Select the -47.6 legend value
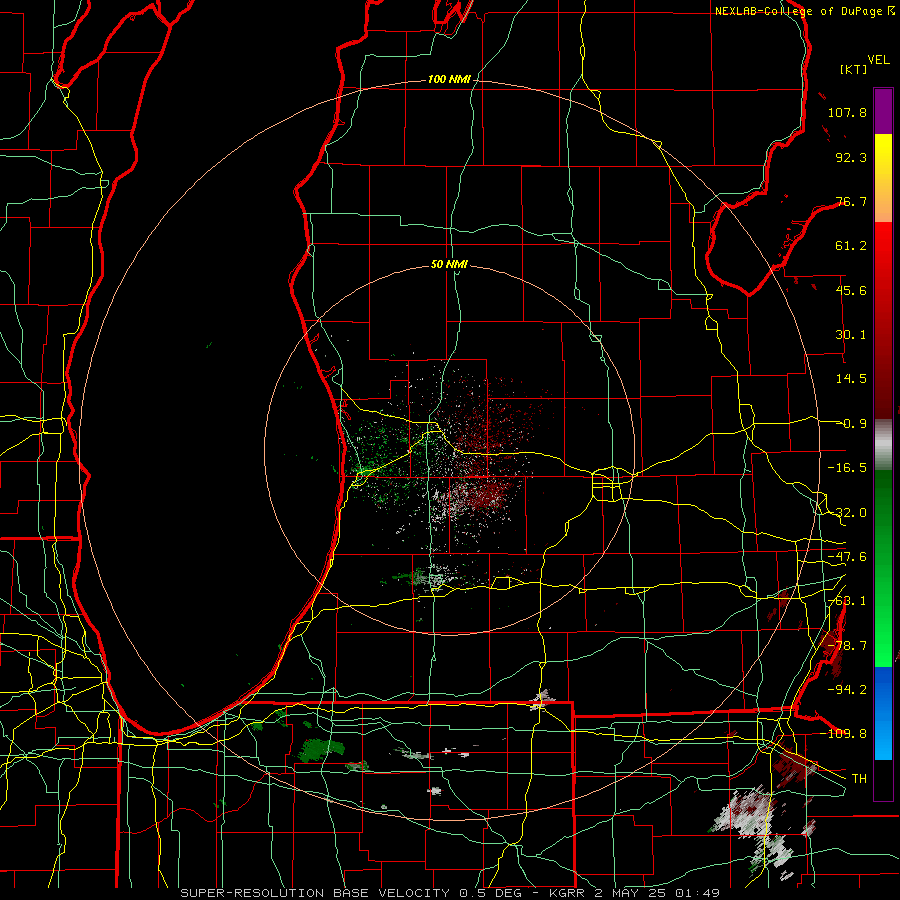Viewport: 900px width, 900px height. point(847,557)
